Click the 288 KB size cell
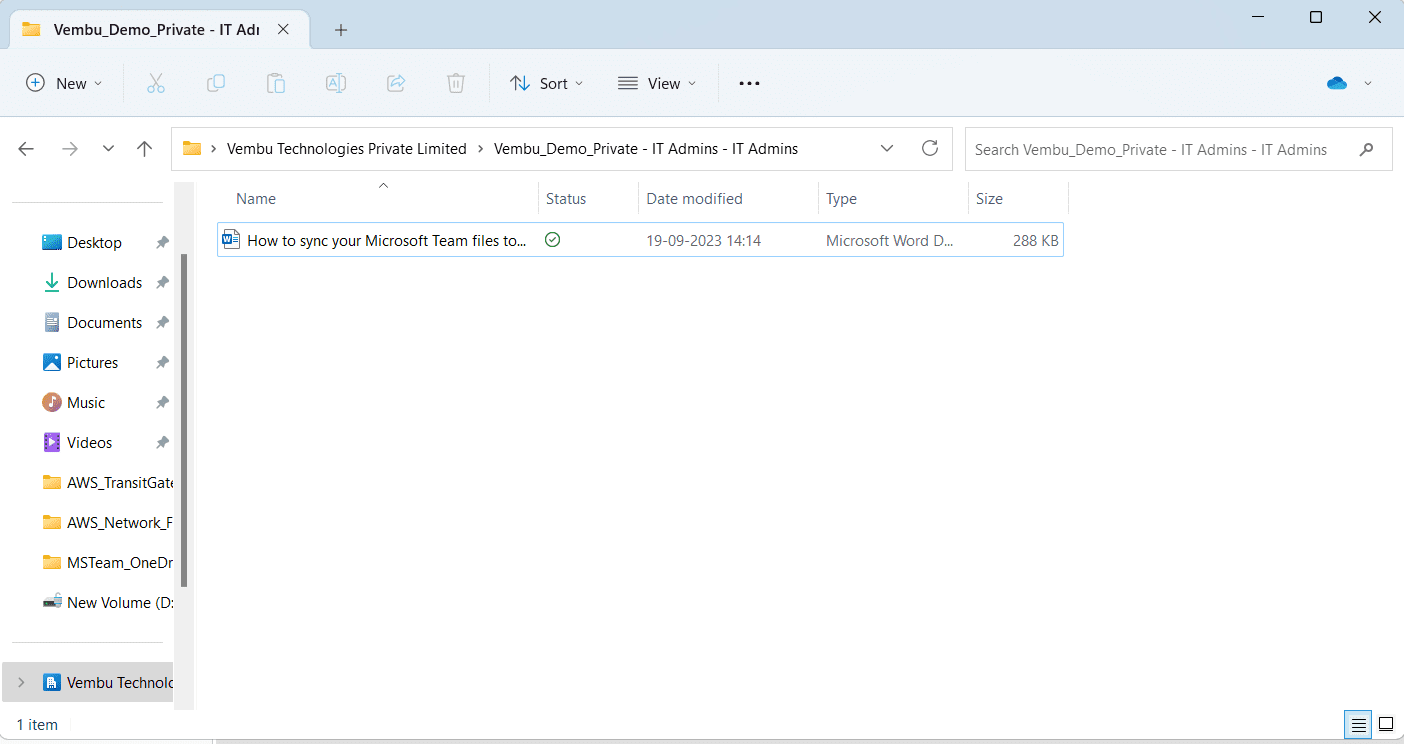Image resolution: width=1404 pixels, height=744 pixels. [1035, 241]
